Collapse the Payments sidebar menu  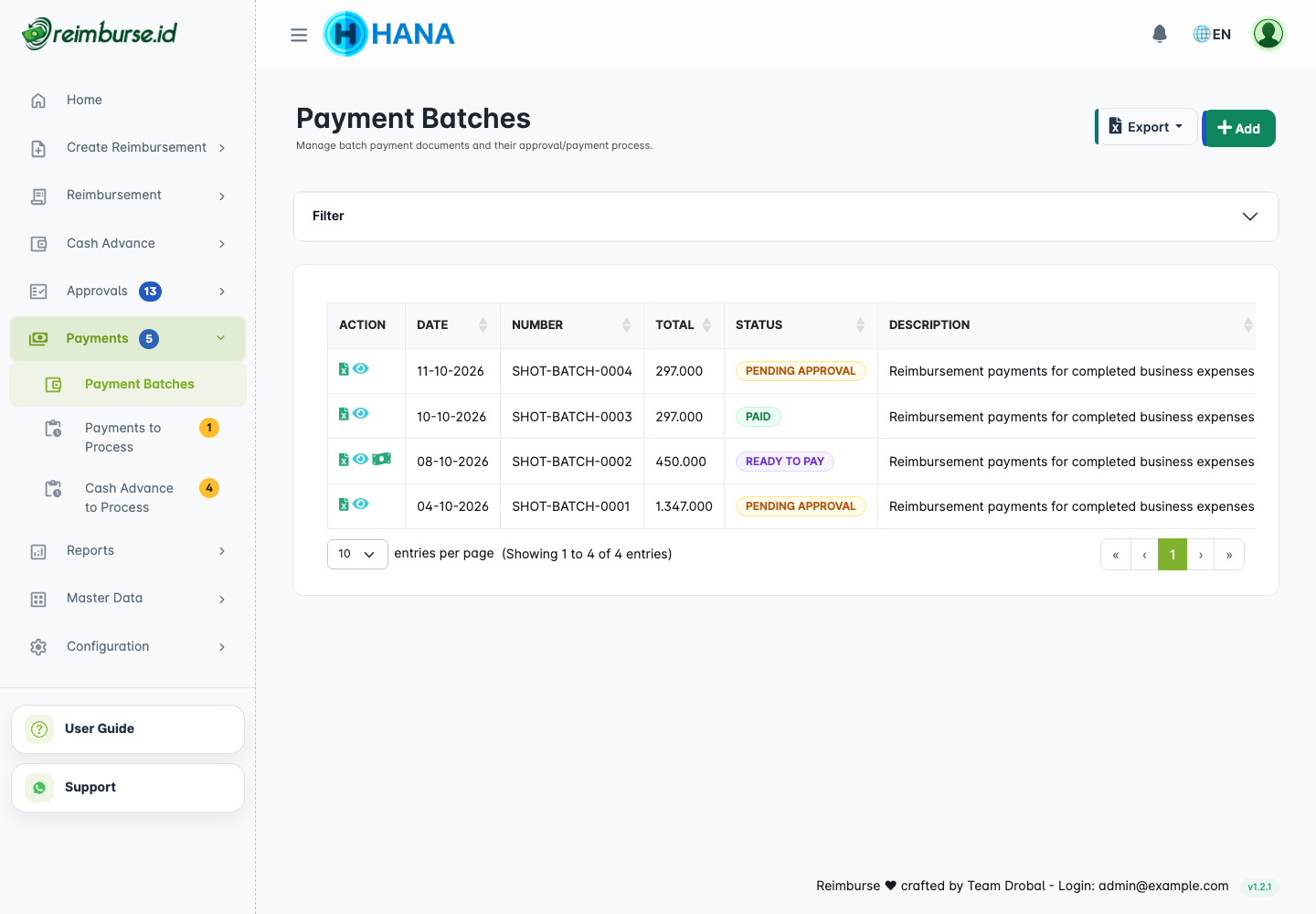click(128, 338)
